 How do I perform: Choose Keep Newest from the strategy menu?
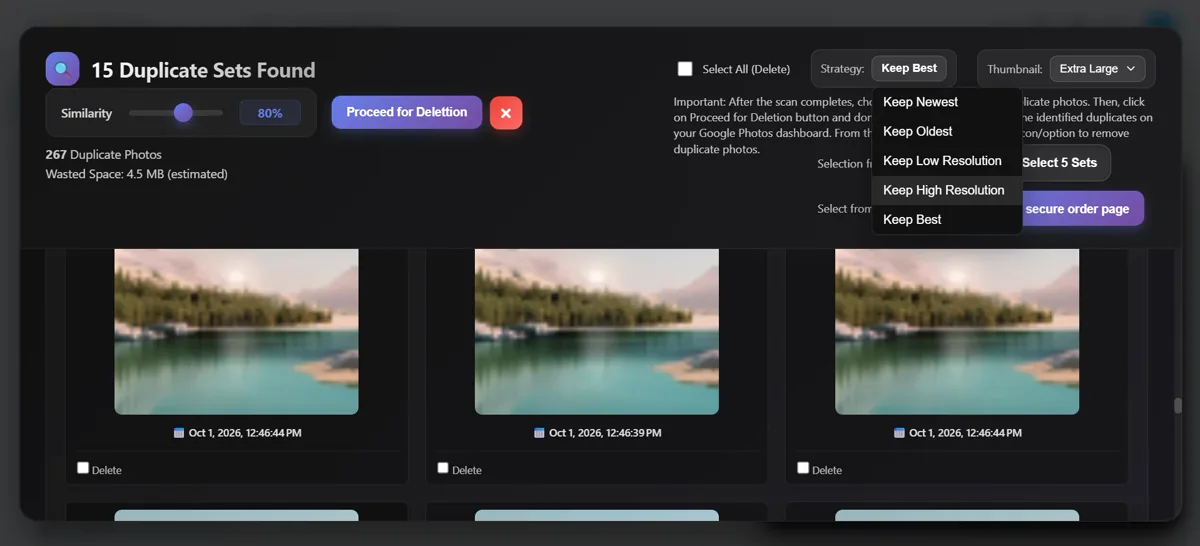(x=946, y=102)
